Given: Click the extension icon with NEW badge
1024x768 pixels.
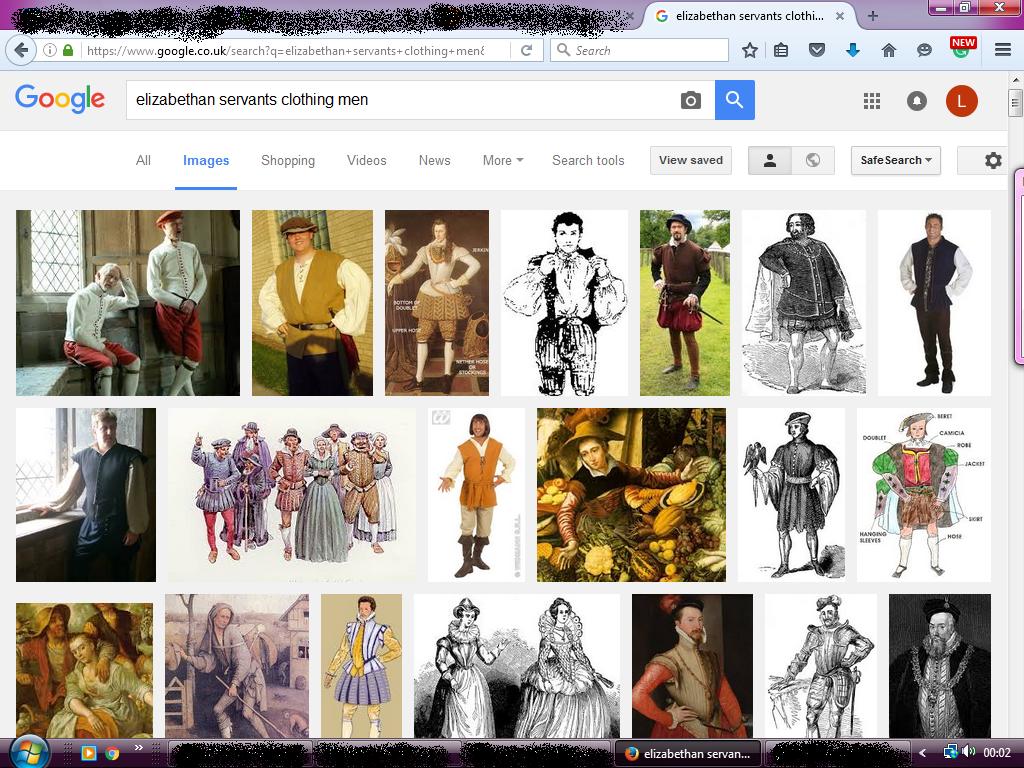Looking at the screenshot, I should [x=961, y=48].
